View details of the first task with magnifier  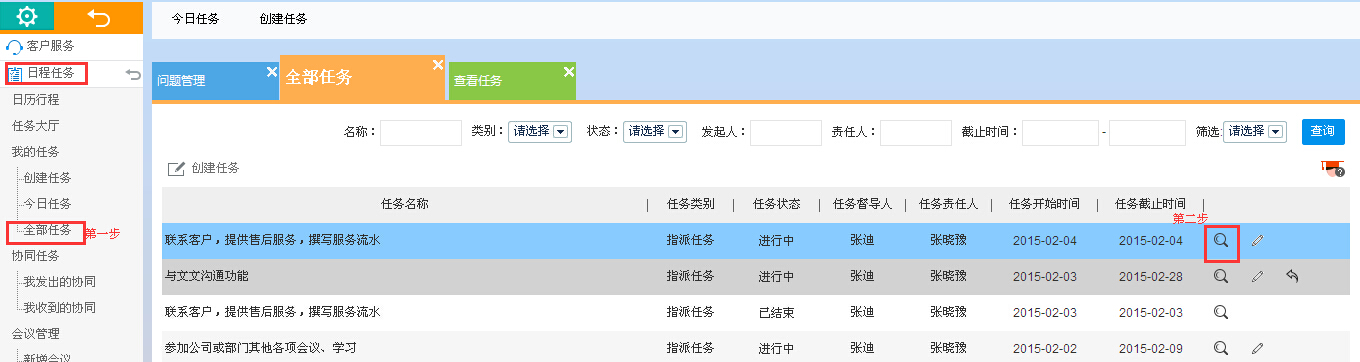[1221, 240]
